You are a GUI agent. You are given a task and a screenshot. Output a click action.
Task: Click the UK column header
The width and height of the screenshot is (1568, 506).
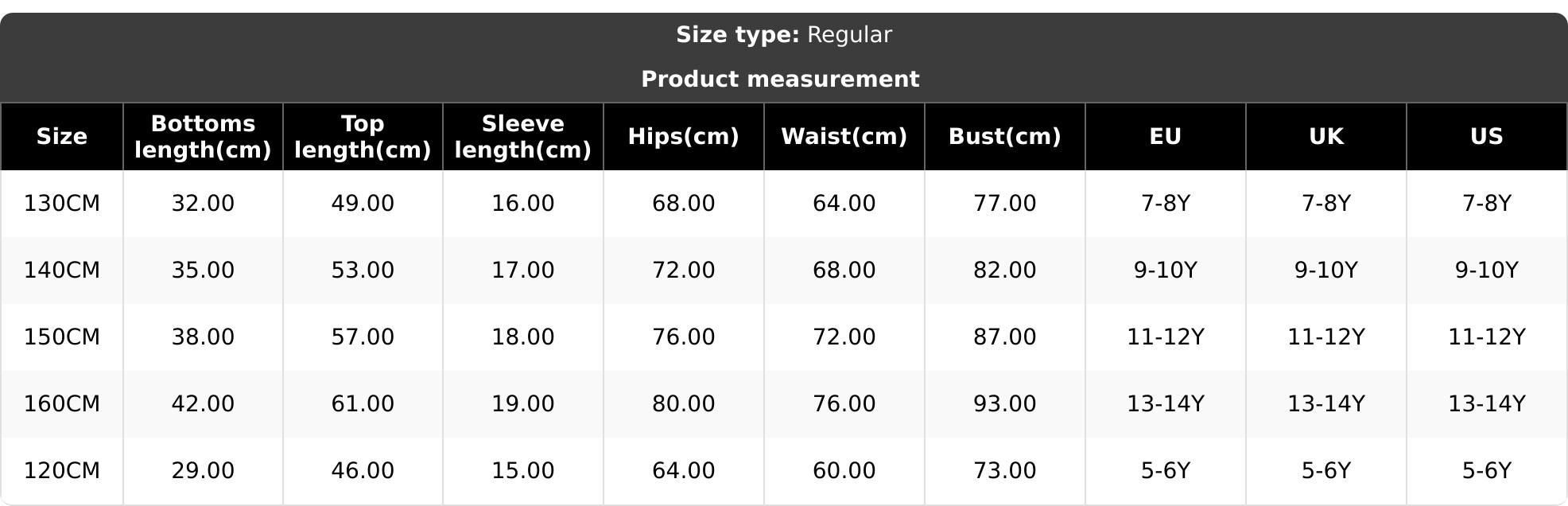click(x=1325, y=137)
